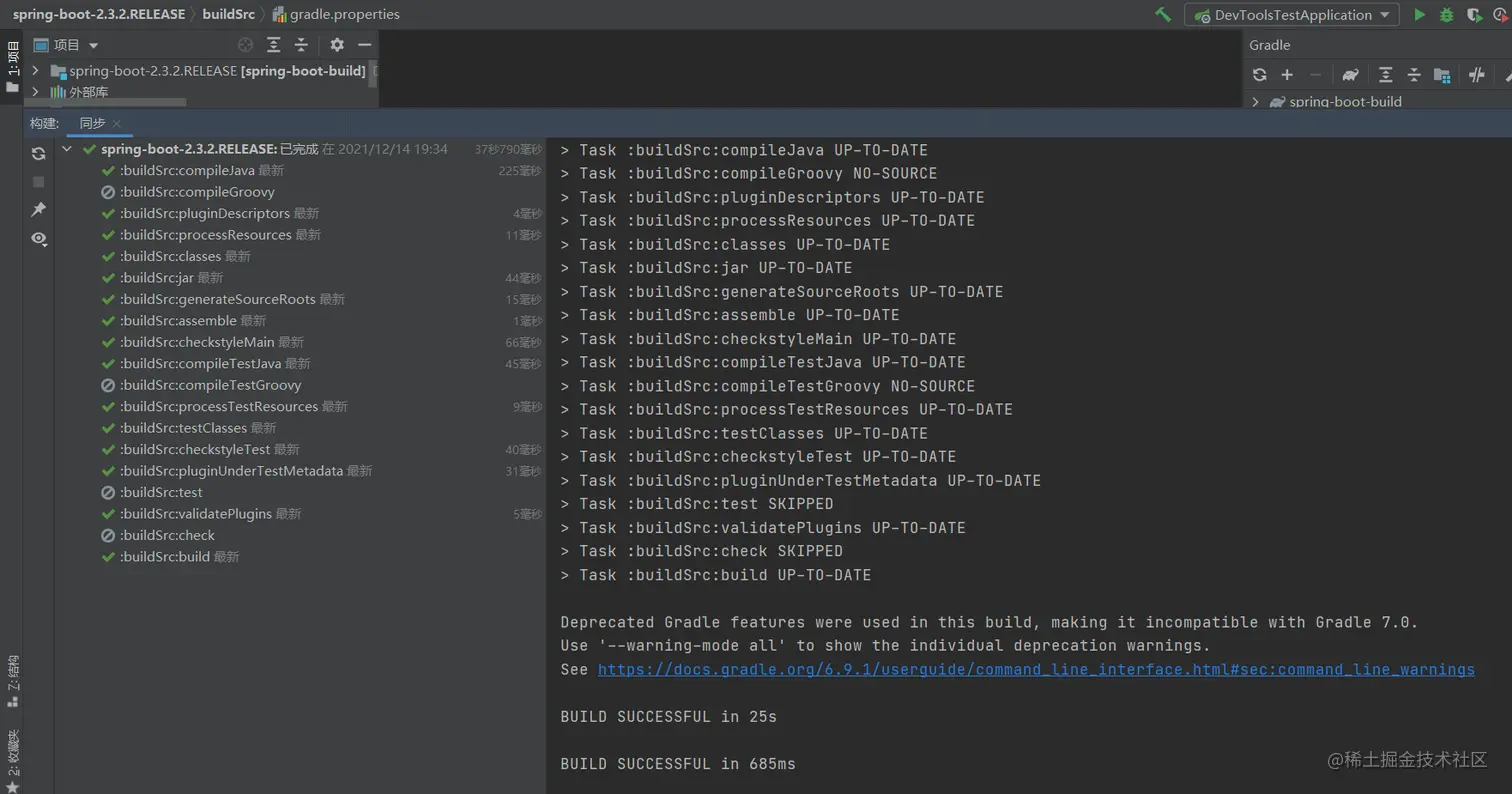Select the :buildSrc:build task row in tree
Image resolution: width=1512 pixels, height=794 pixels.
300,557
